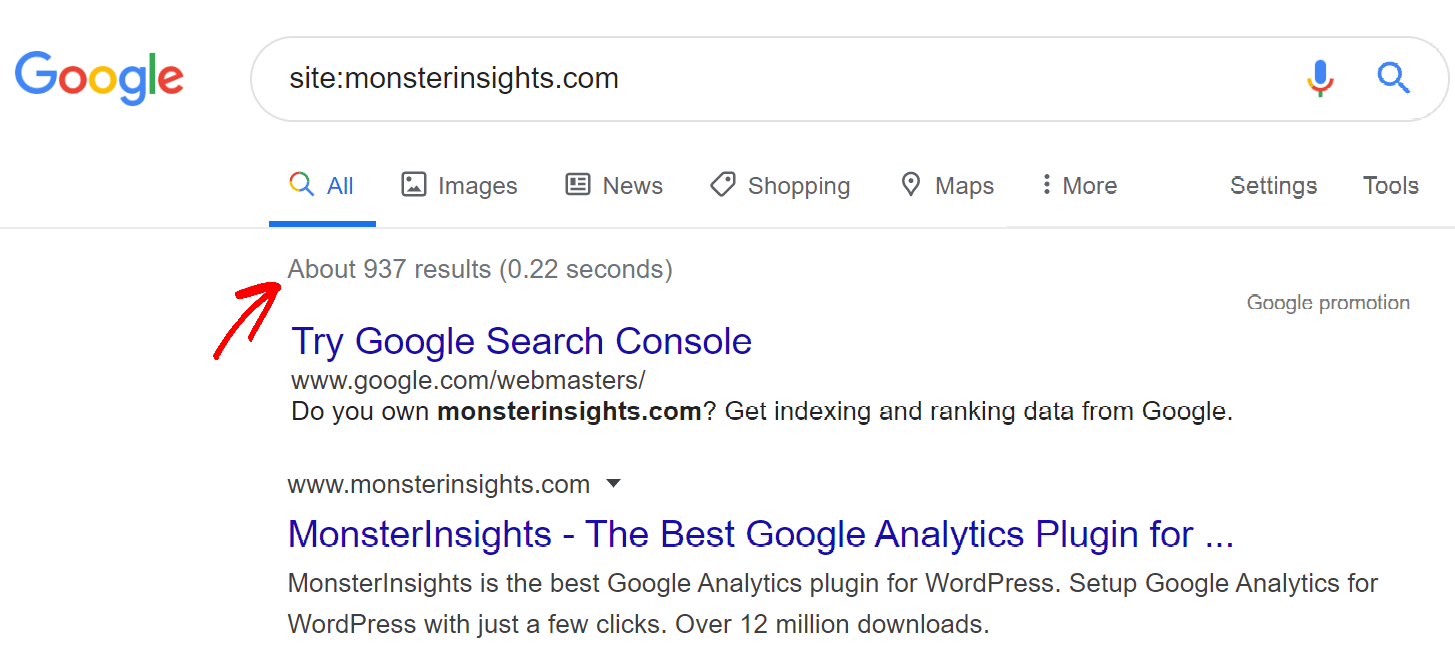Click the magnifying glass to search
This screenshot has width=1455, height=662.
pos(1393,77)
